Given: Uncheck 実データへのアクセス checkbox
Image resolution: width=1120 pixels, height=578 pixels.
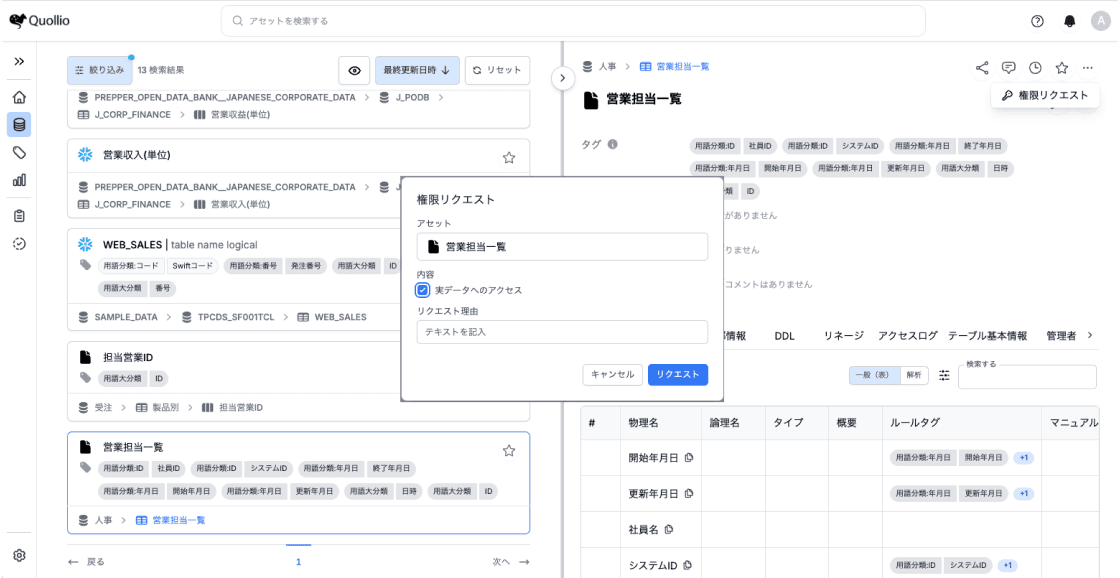Looking at the screenshot, I should pyautogui.click(x=423, y=290).
